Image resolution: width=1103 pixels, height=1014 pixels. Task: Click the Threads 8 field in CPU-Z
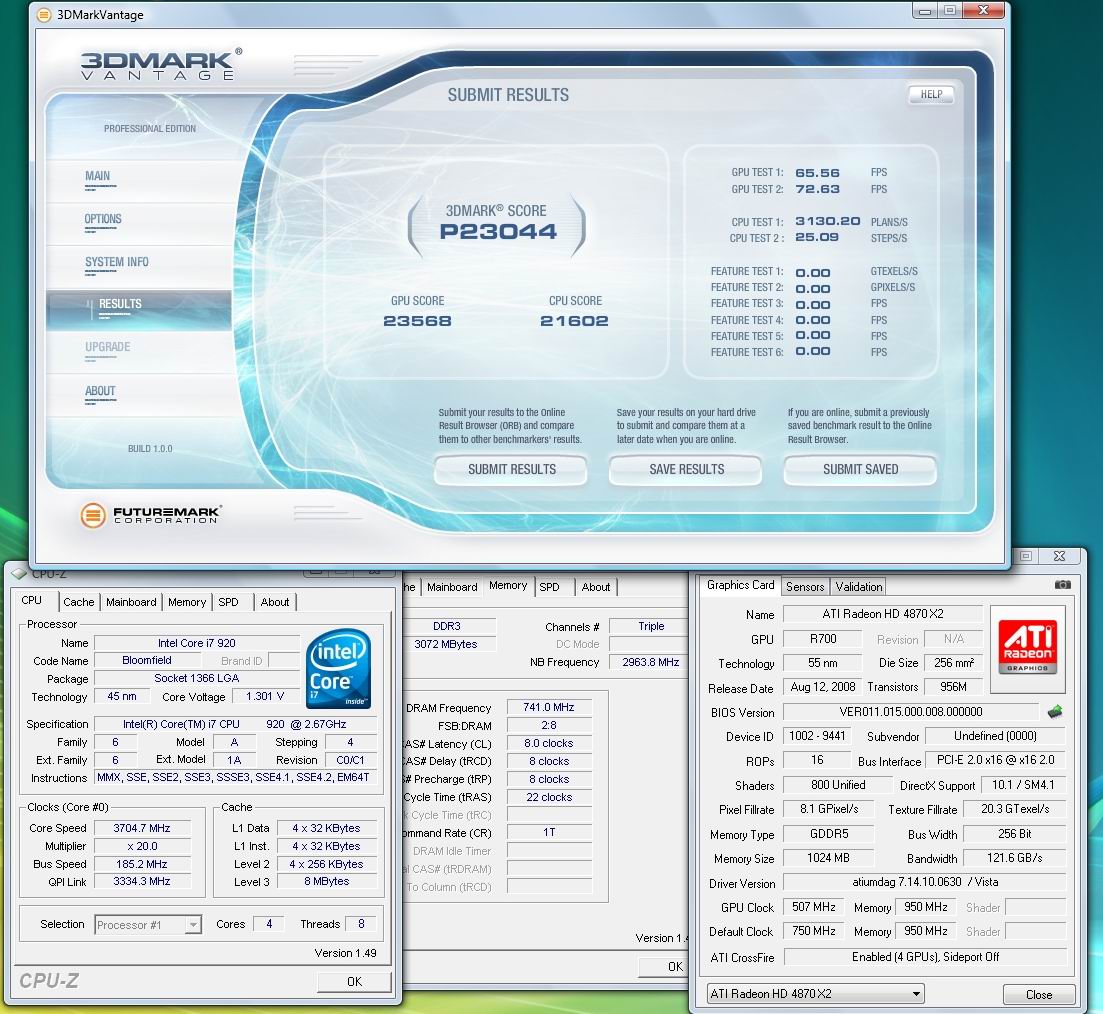tap(361, 924)
